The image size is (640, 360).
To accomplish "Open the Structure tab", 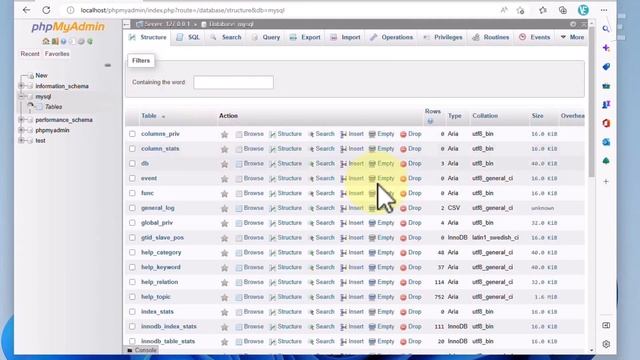I will point(148,37).
